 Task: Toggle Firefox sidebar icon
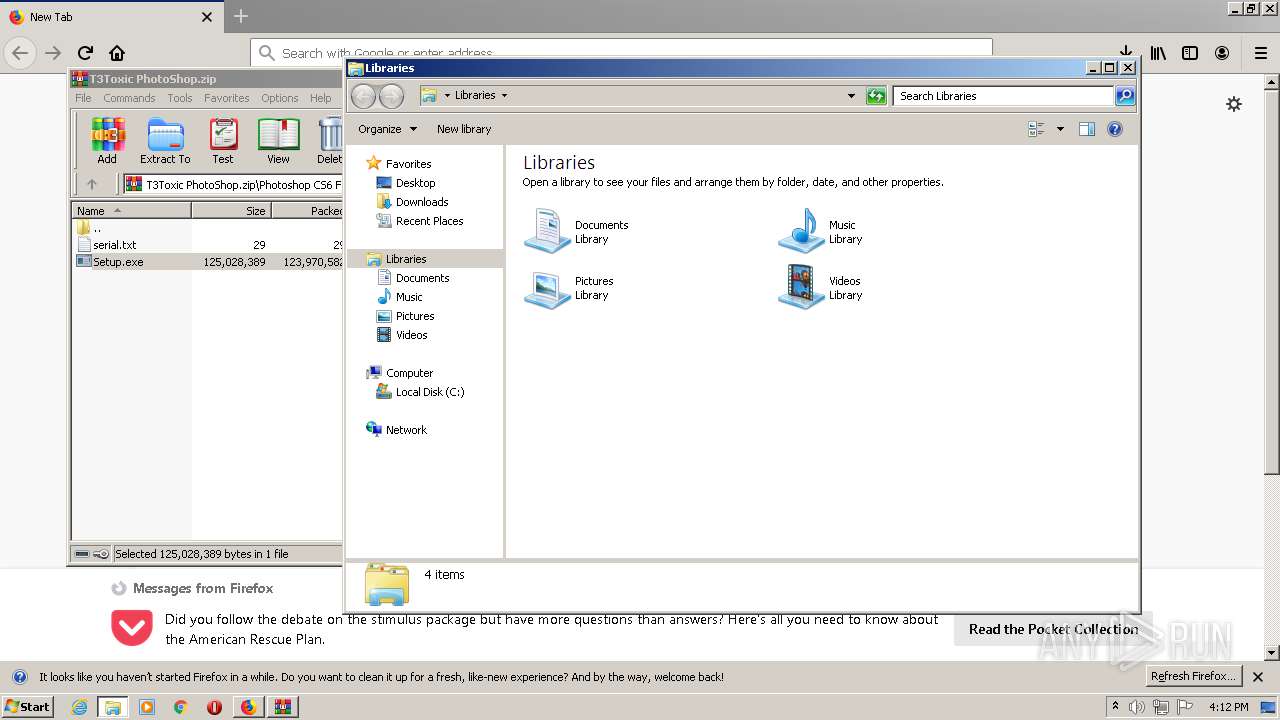pyautogui.click(x=1190, y=53)
